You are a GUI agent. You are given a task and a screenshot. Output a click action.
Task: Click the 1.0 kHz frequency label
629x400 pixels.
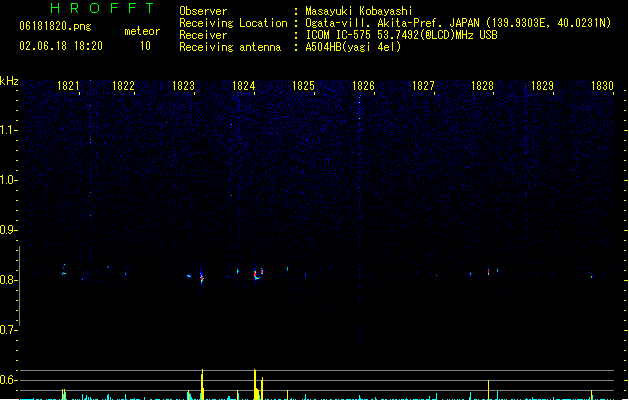pyautogui.click(x=8, y=180)
